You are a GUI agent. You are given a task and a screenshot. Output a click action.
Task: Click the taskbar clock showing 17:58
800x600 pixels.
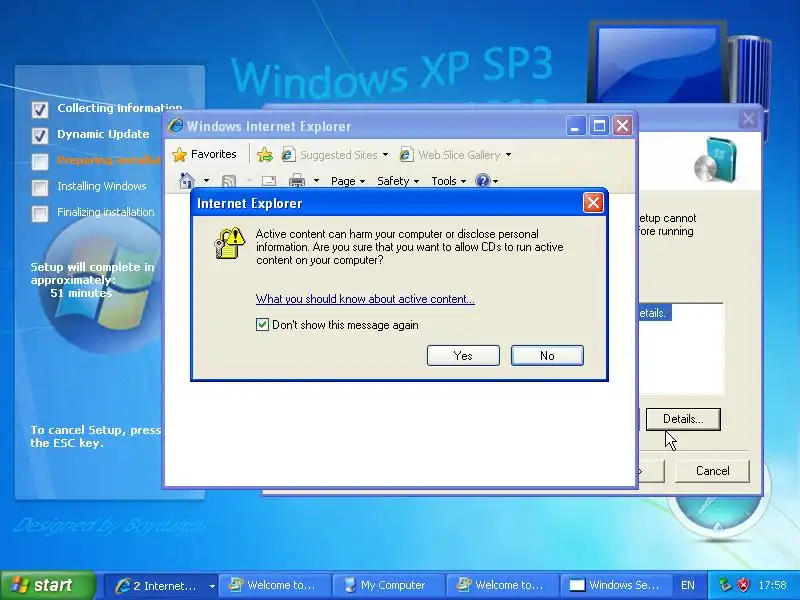(x=772, y=585)
